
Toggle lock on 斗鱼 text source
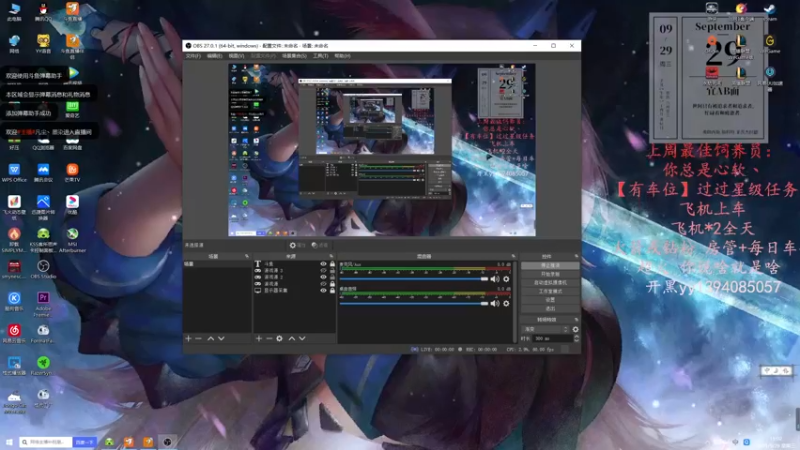pos(332,264)
